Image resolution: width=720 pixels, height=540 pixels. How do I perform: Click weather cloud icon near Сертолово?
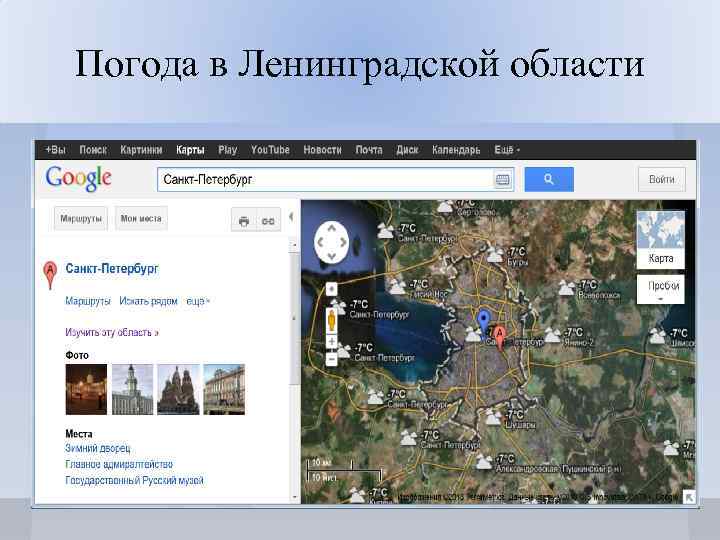[x=445, y=207]
